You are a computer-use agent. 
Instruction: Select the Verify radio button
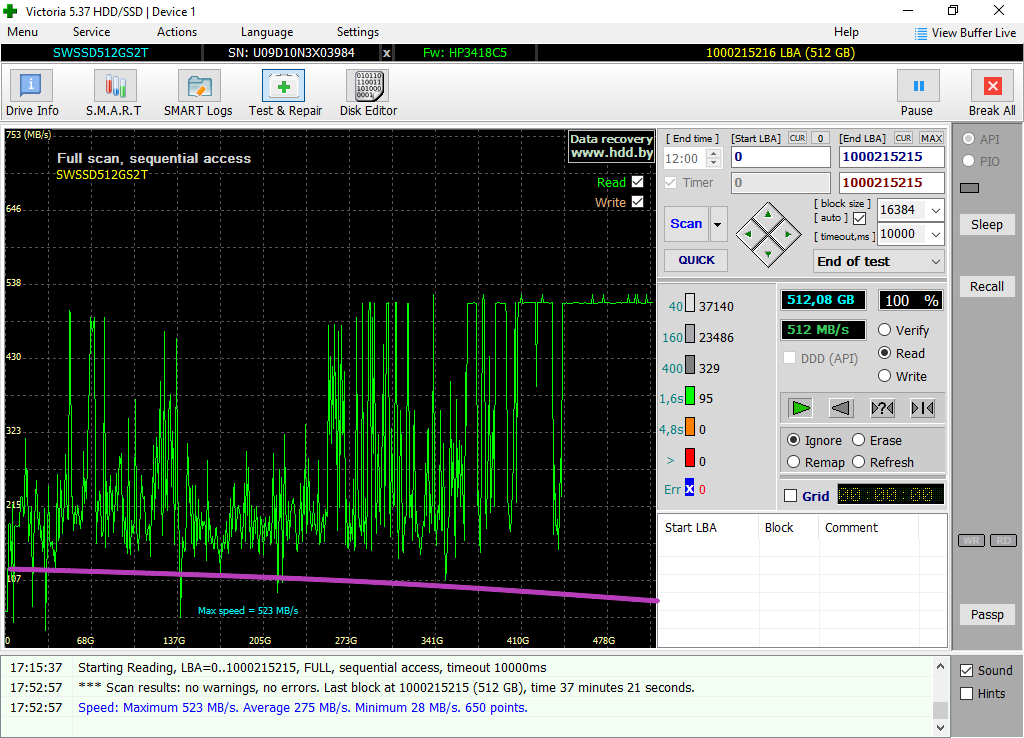click(885, 330)
